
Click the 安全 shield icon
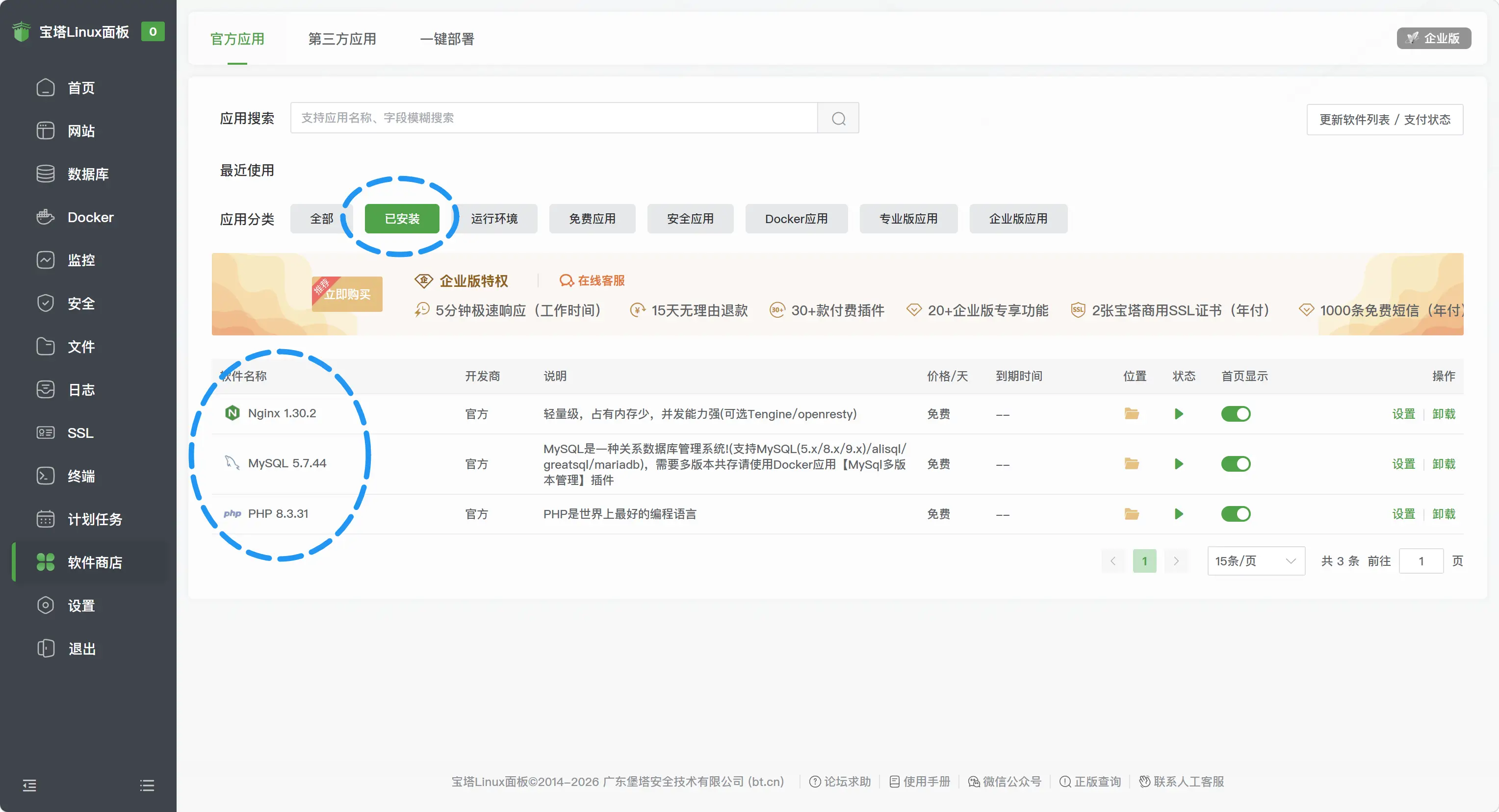(x=46, y=303)
